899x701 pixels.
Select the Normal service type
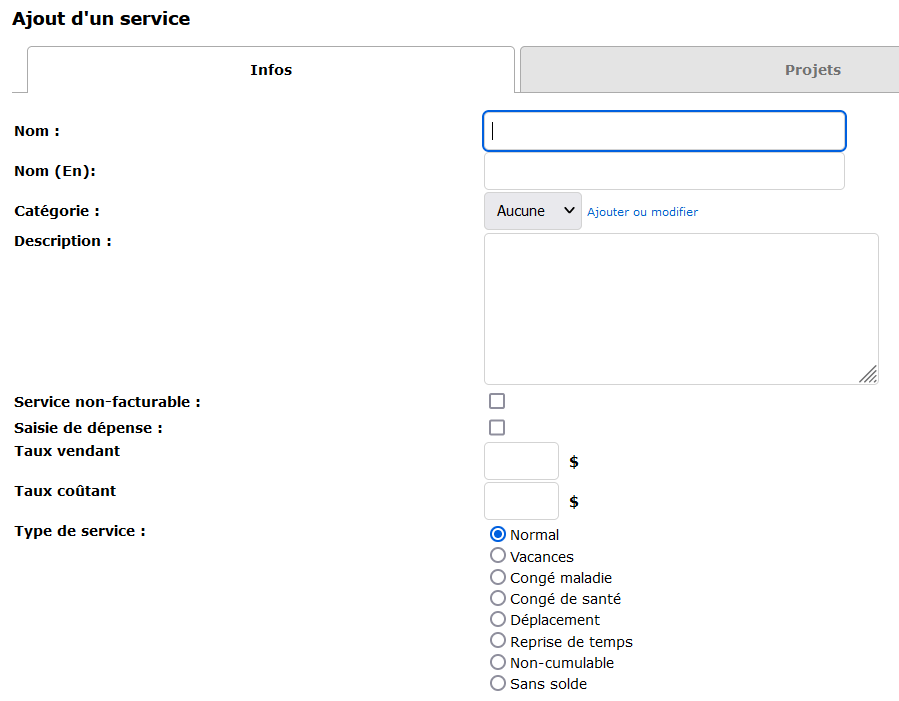[x=498, y=535]
